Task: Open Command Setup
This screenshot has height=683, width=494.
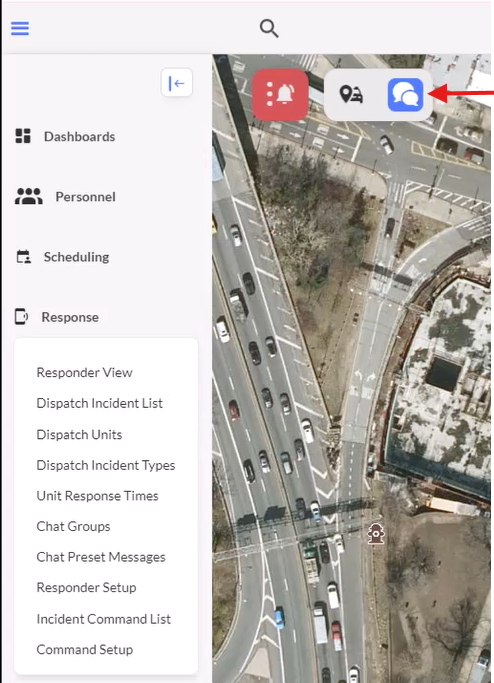Action: [85, 649]
